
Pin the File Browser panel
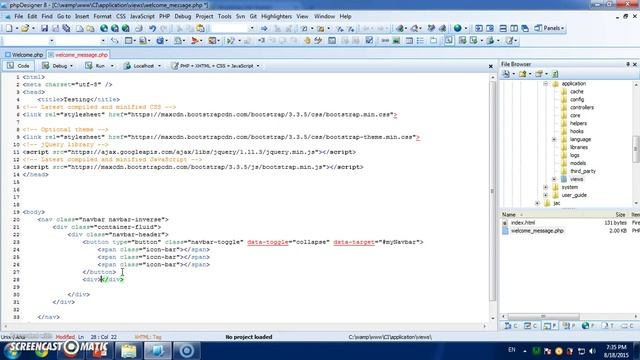(628, 64)
